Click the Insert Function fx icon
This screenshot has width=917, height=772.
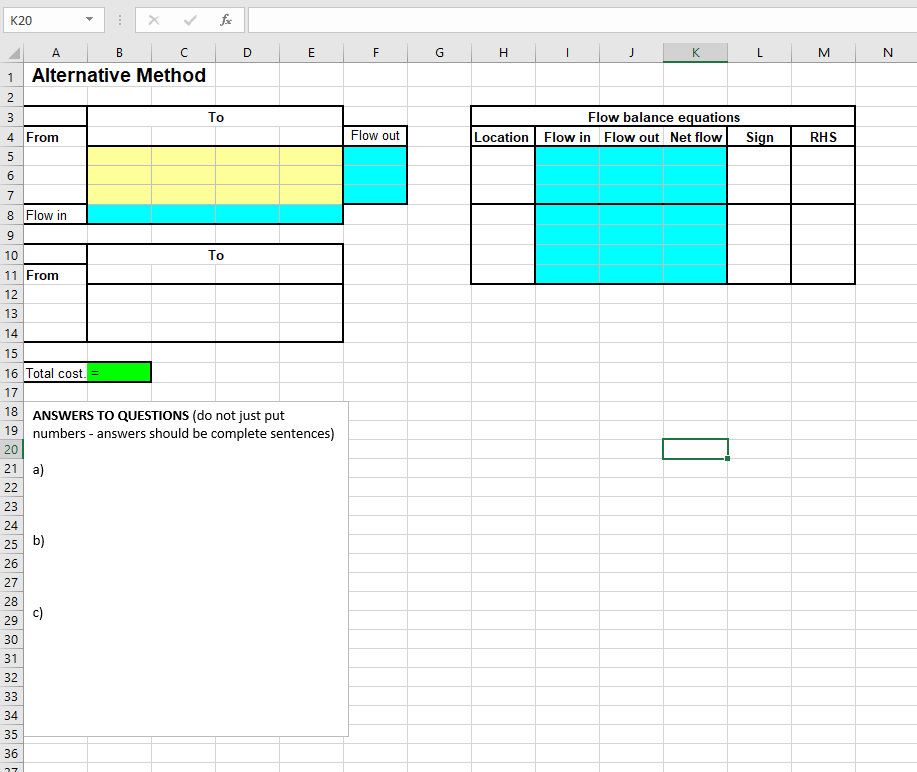click(226, 20)
